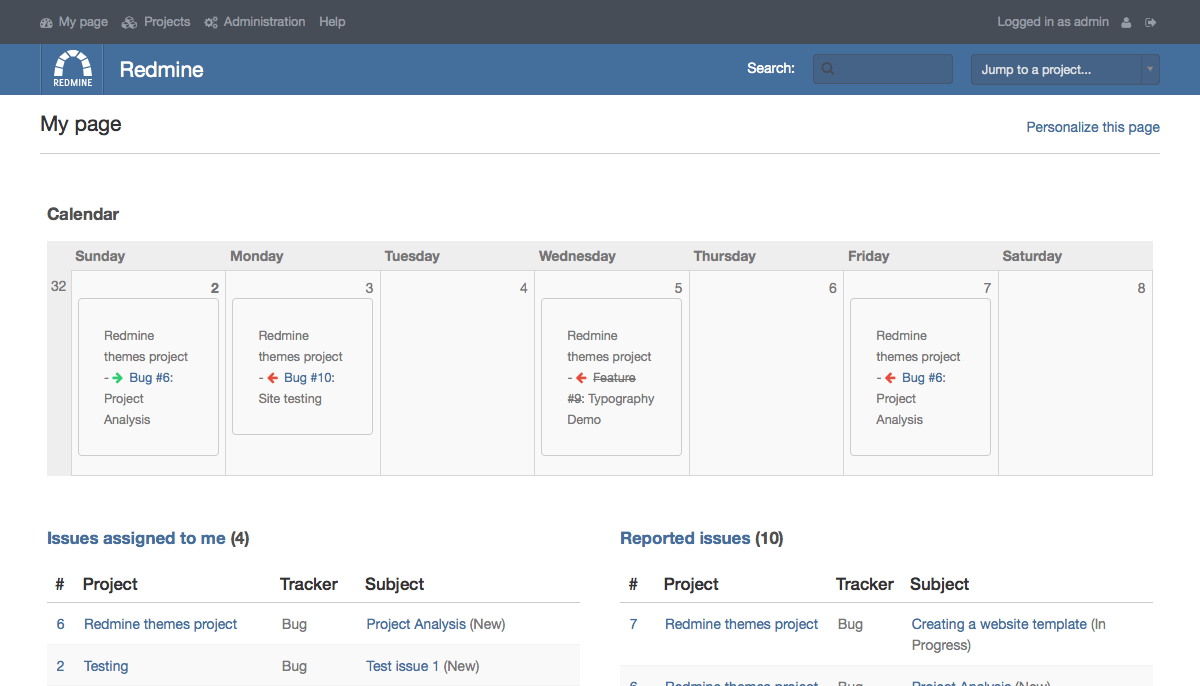Open the Reported issues list
This screenshot has width=1200, height=686.
pyautogui.click(x=685, y=538)
